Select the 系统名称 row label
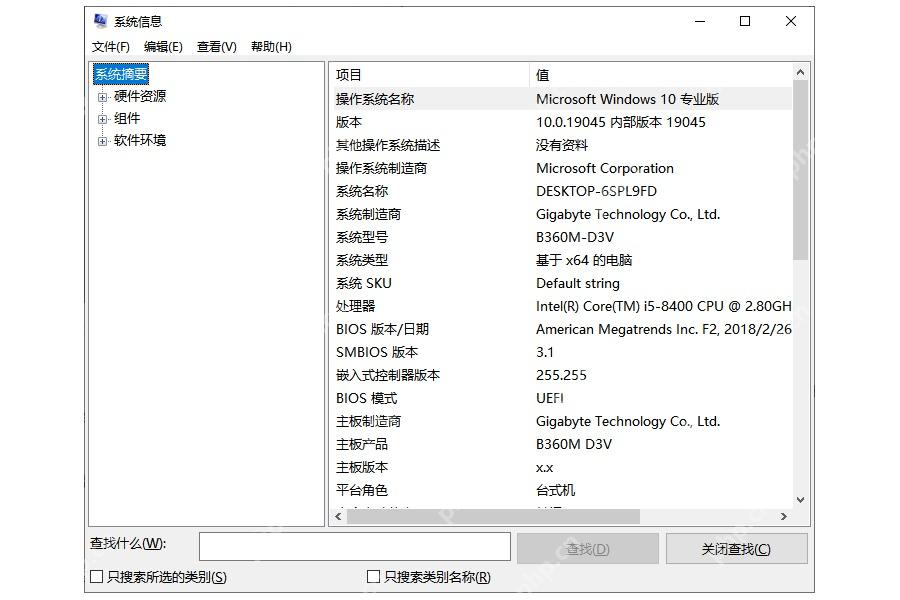Image resolution: width=900 pixels, height=600 pixels. pos(362,191)
